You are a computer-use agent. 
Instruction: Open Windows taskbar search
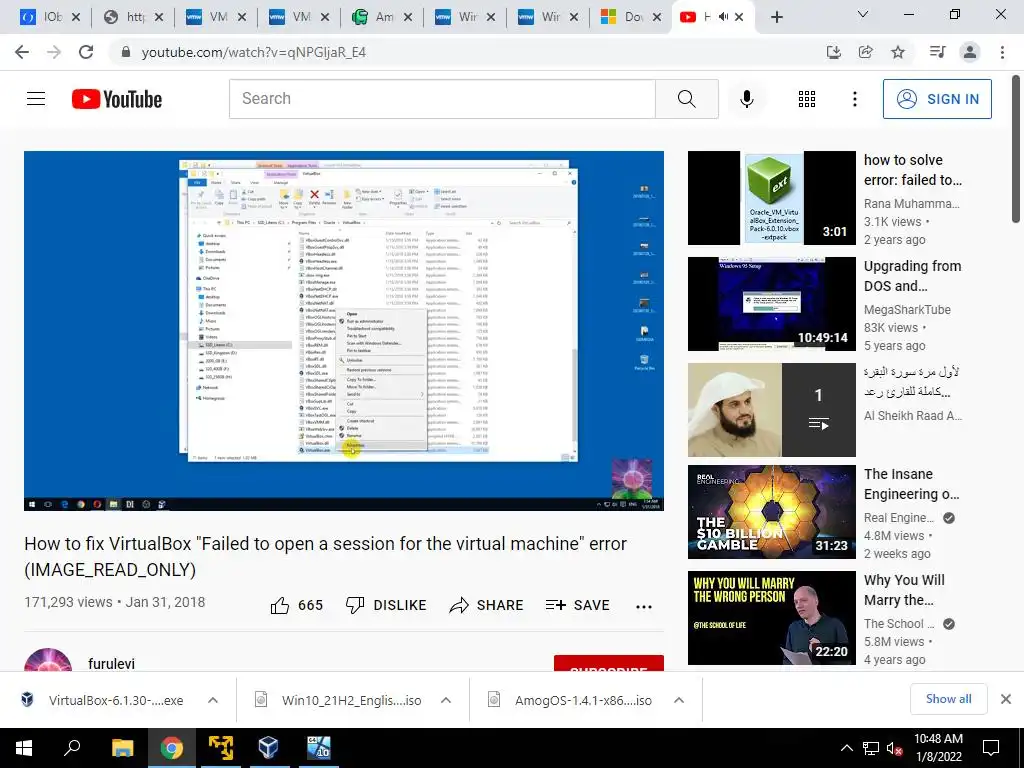(x=72, y=748)
